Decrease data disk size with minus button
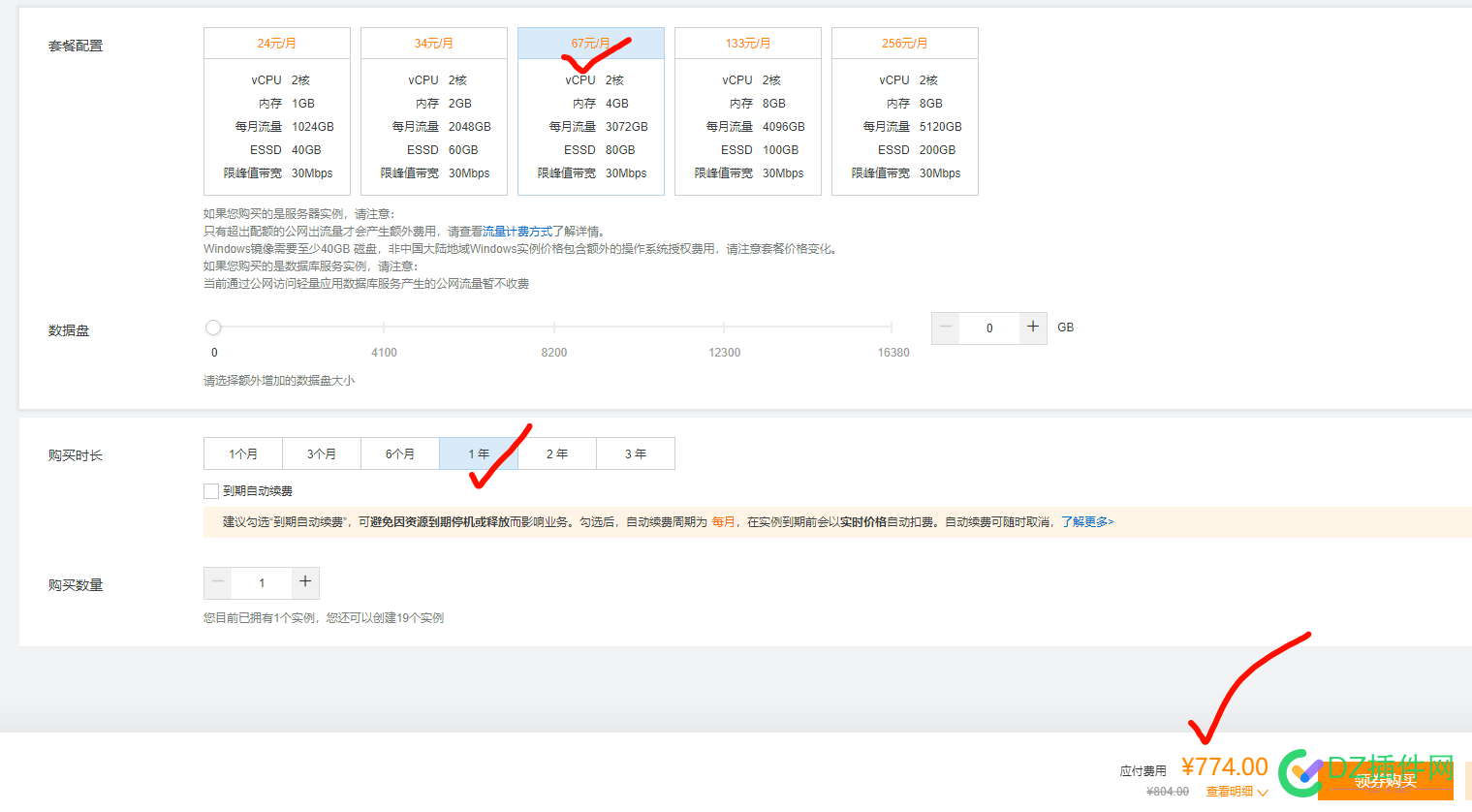 click(946, 328)
